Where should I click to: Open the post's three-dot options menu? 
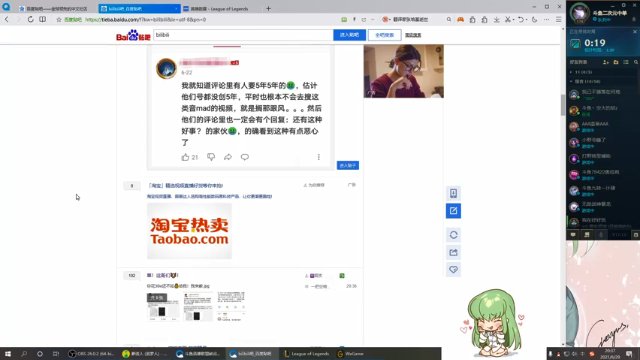click(319, 157)
